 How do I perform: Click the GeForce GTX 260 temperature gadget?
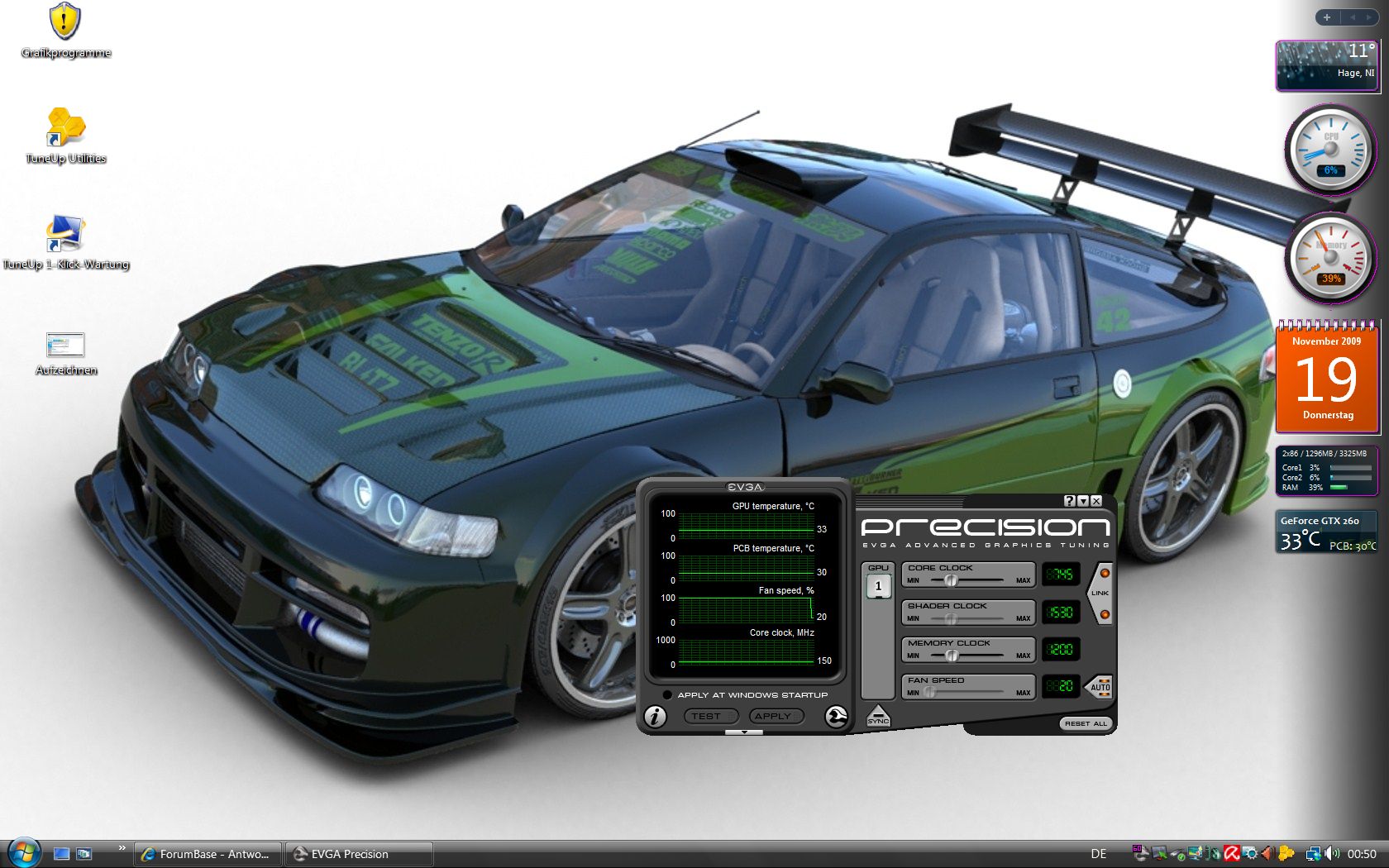click(x=1327, y=532)
